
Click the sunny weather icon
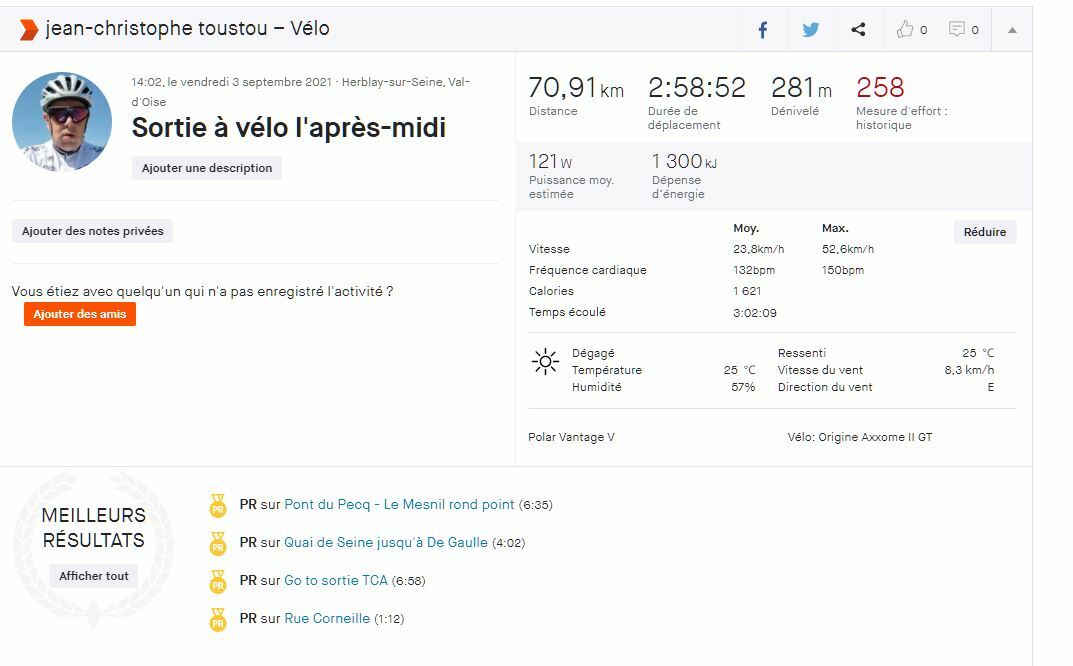click(x=545, y=362)
